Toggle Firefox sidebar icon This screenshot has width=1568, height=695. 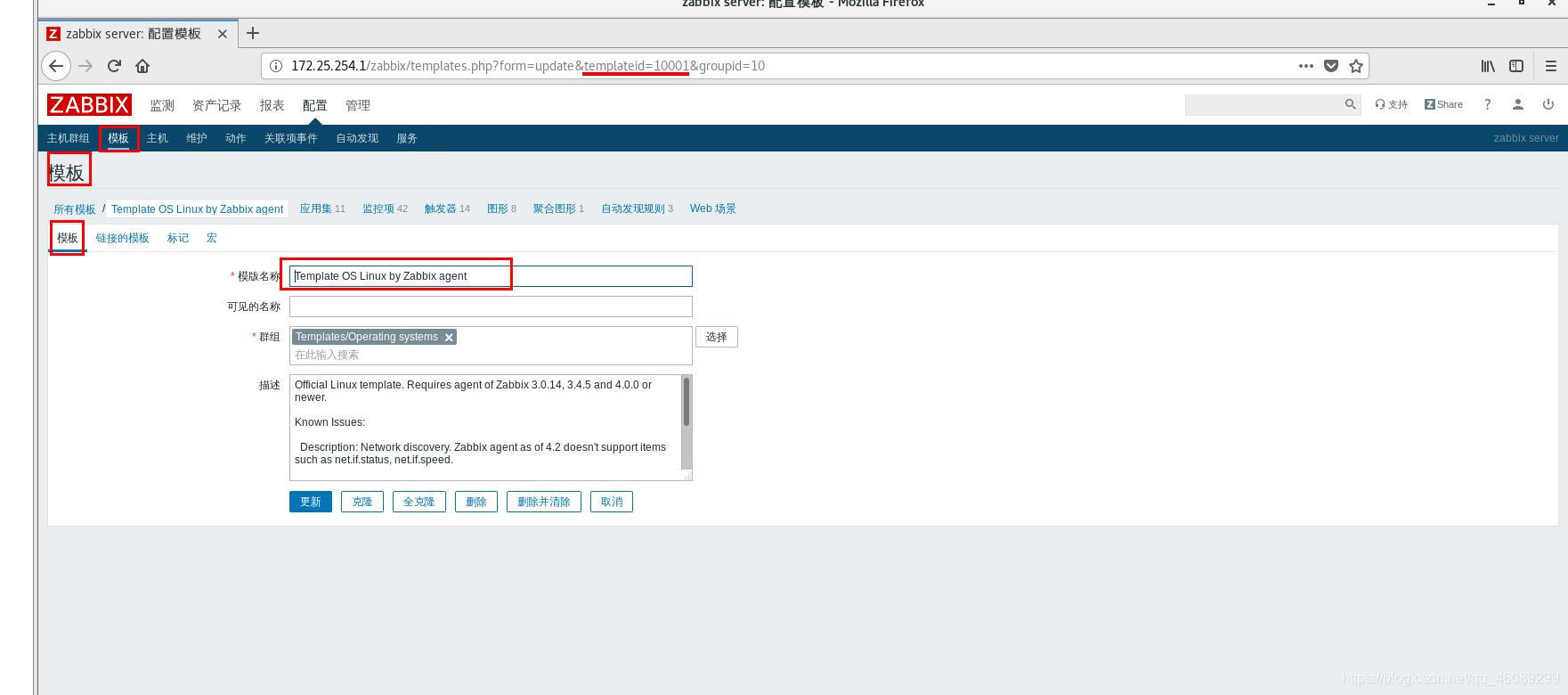tap(1516, 66)
